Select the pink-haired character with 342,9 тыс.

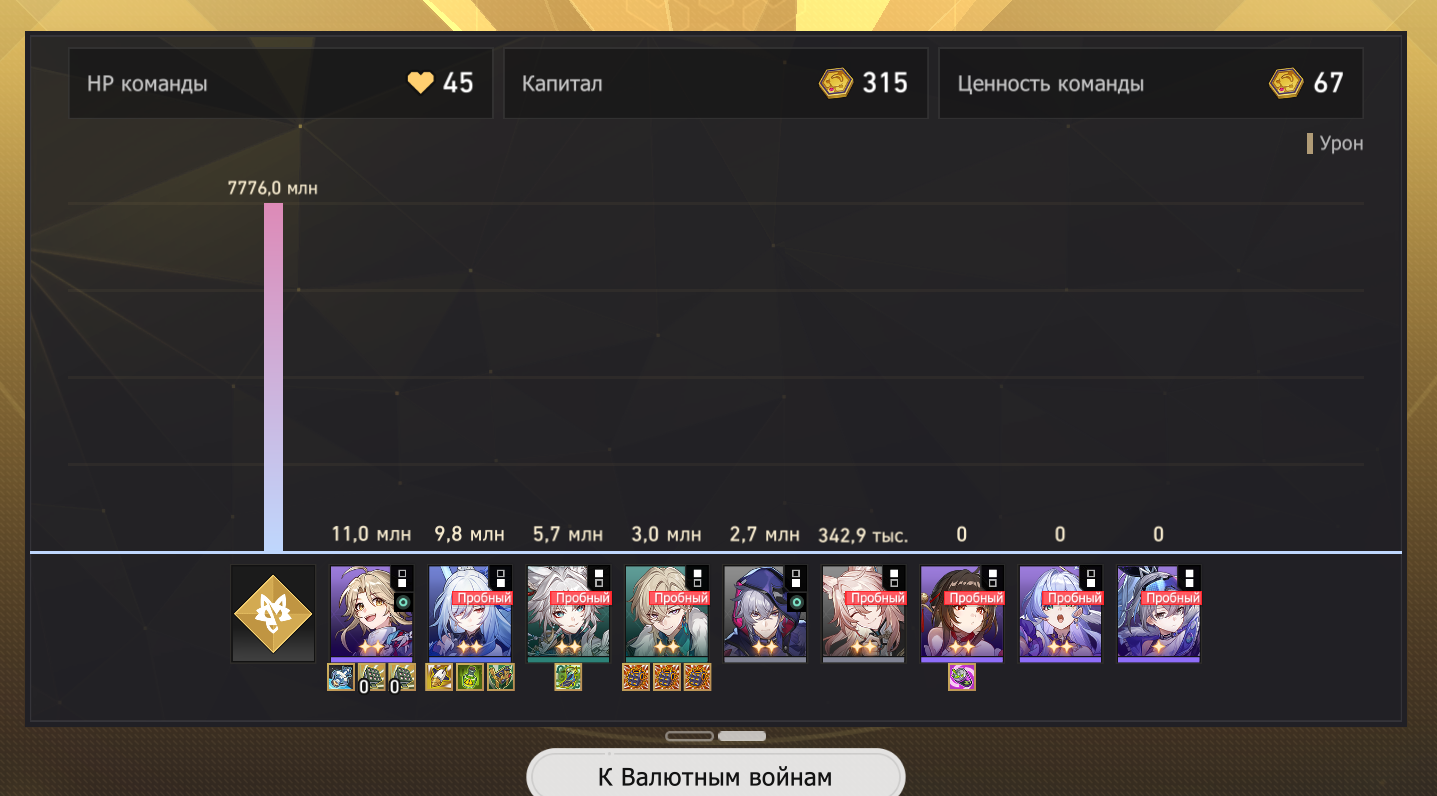[x=863, y=614]
